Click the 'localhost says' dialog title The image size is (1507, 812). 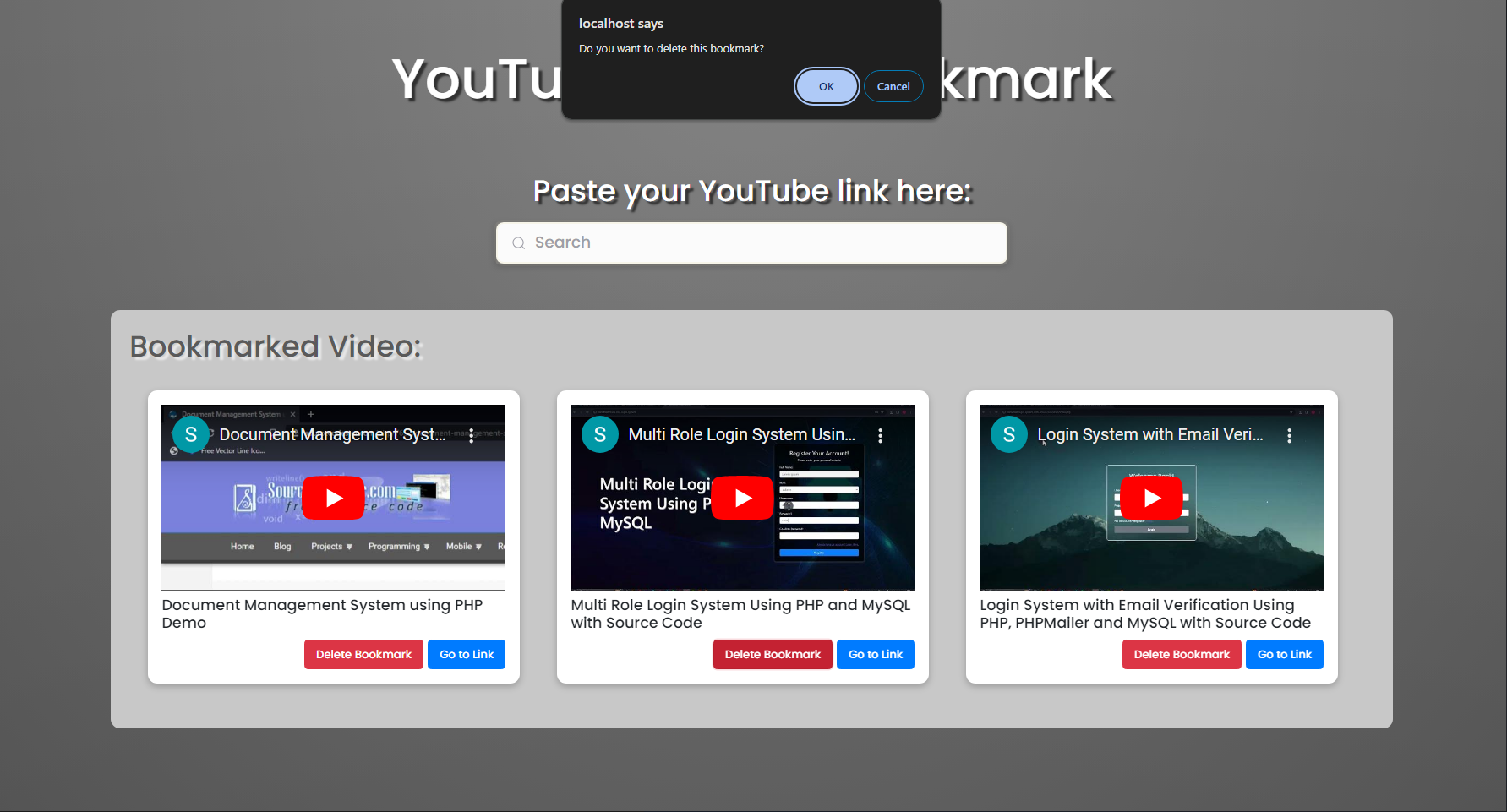[x=621, y=24]
